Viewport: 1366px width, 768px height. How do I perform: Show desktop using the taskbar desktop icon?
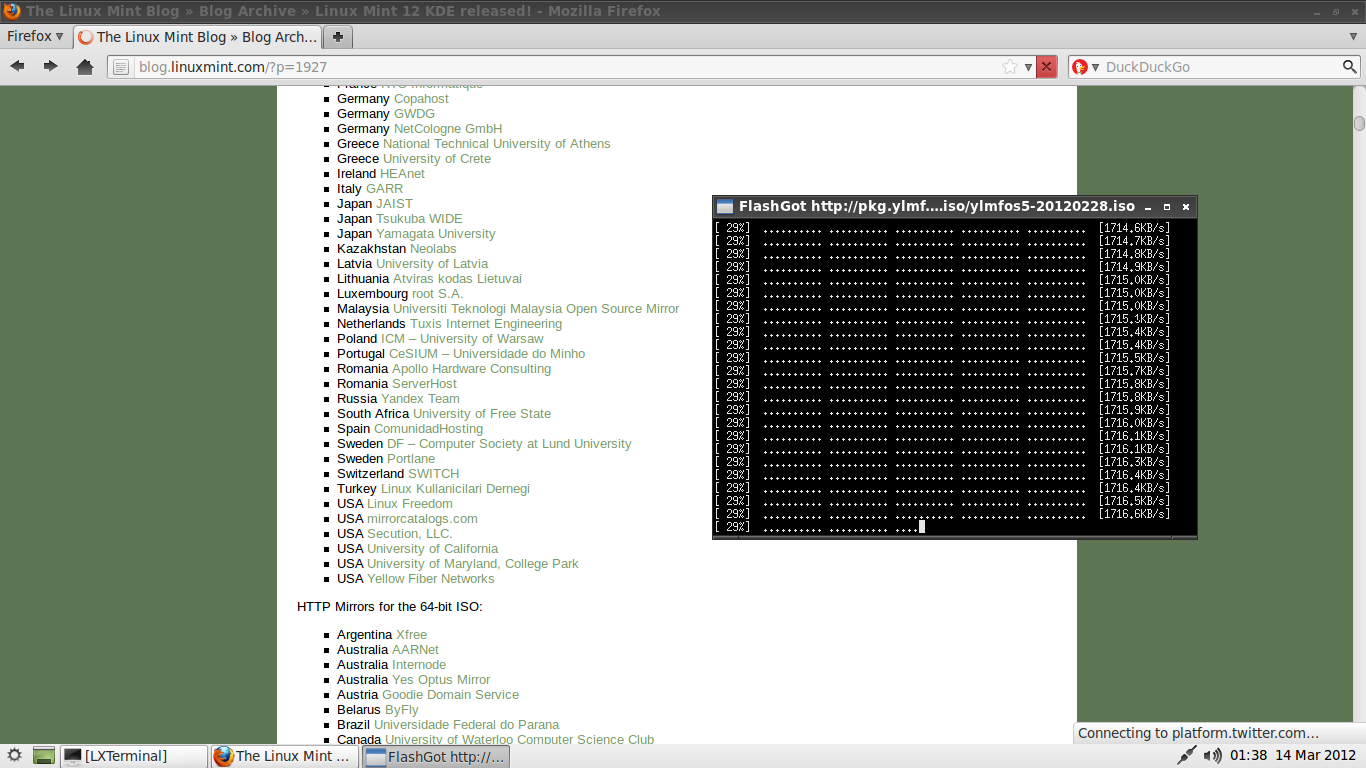pyautogui.click(x=43, y=756)
